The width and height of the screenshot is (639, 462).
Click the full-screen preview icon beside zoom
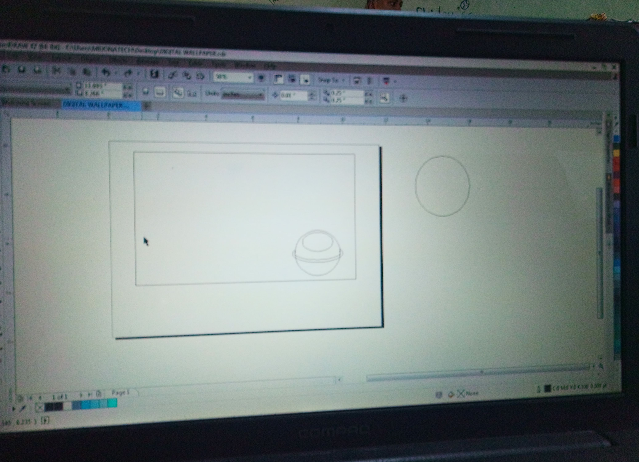[261, 77]
